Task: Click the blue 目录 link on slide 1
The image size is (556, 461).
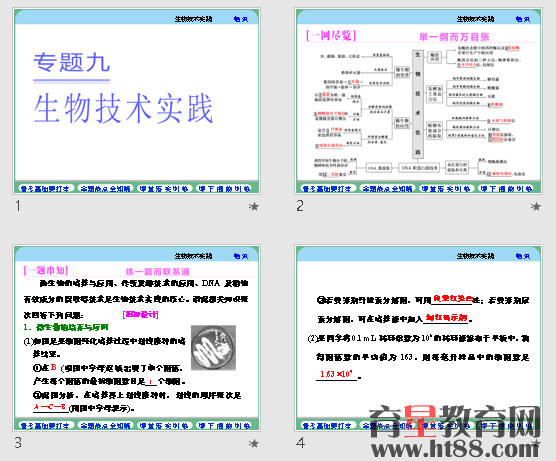Action: [241, 19]
